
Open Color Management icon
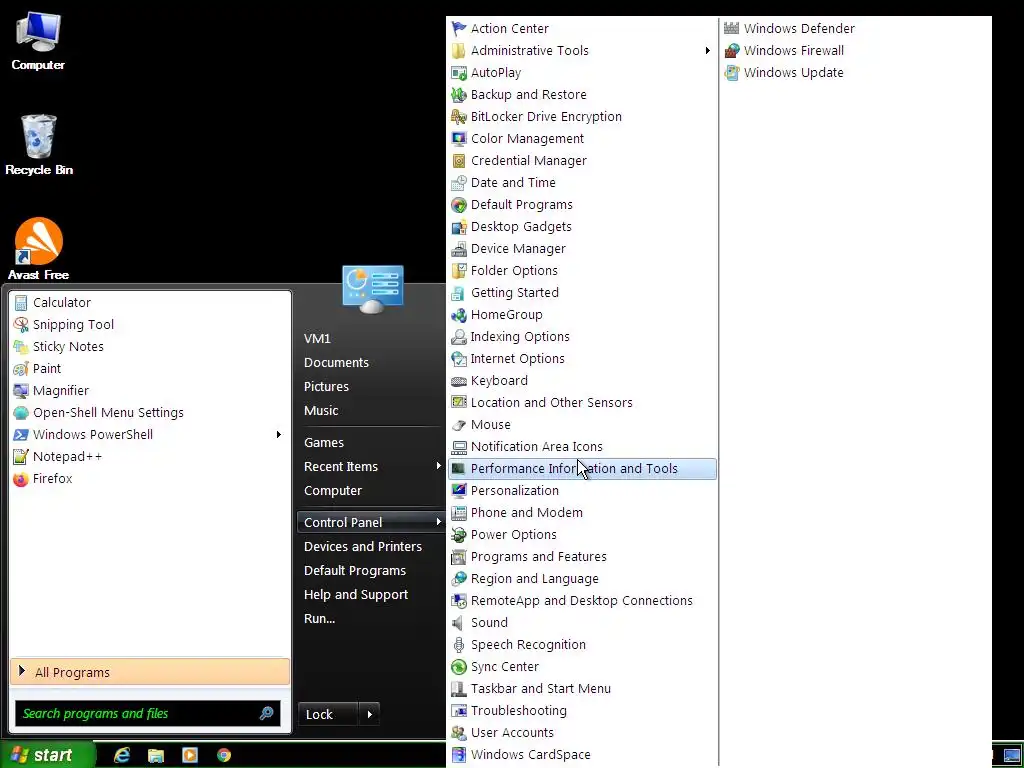(x=459, y=138)
